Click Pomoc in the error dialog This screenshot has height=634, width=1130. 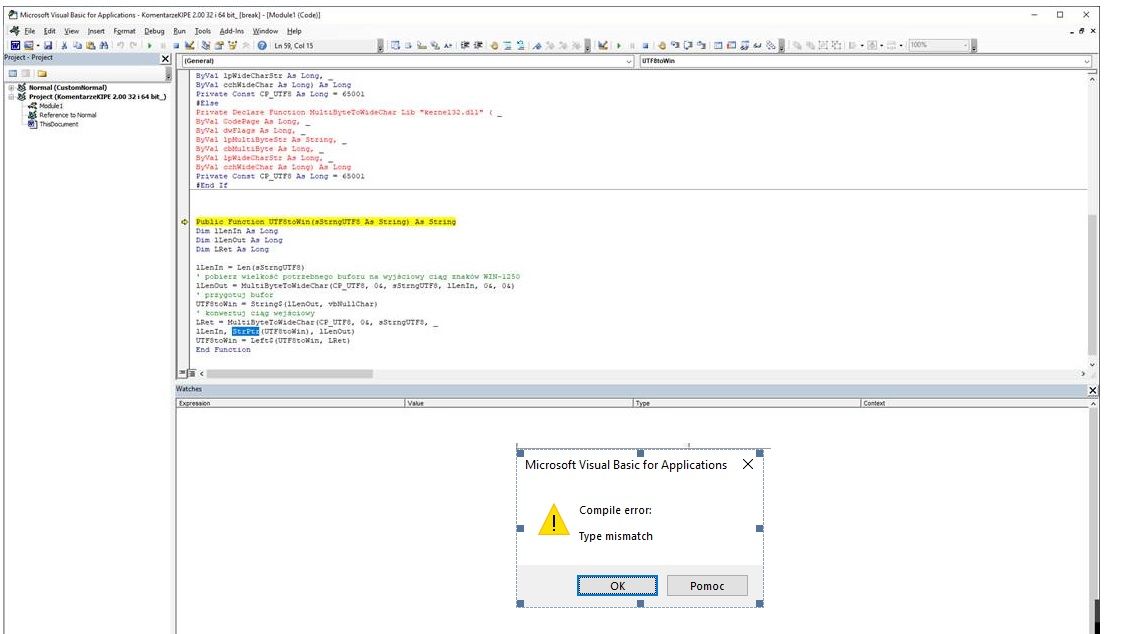click(707, 585)
